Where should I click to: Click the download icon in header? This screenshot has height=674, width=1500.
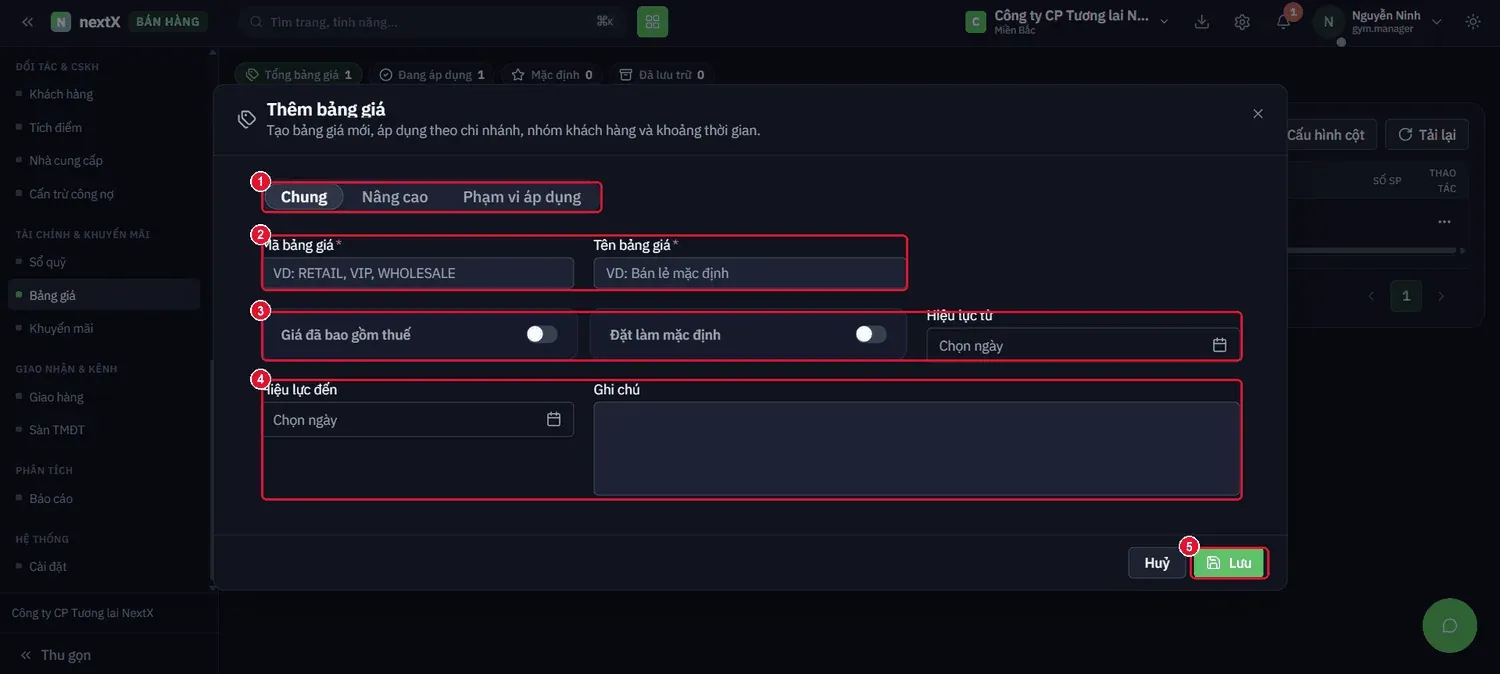click(1202, 21)
